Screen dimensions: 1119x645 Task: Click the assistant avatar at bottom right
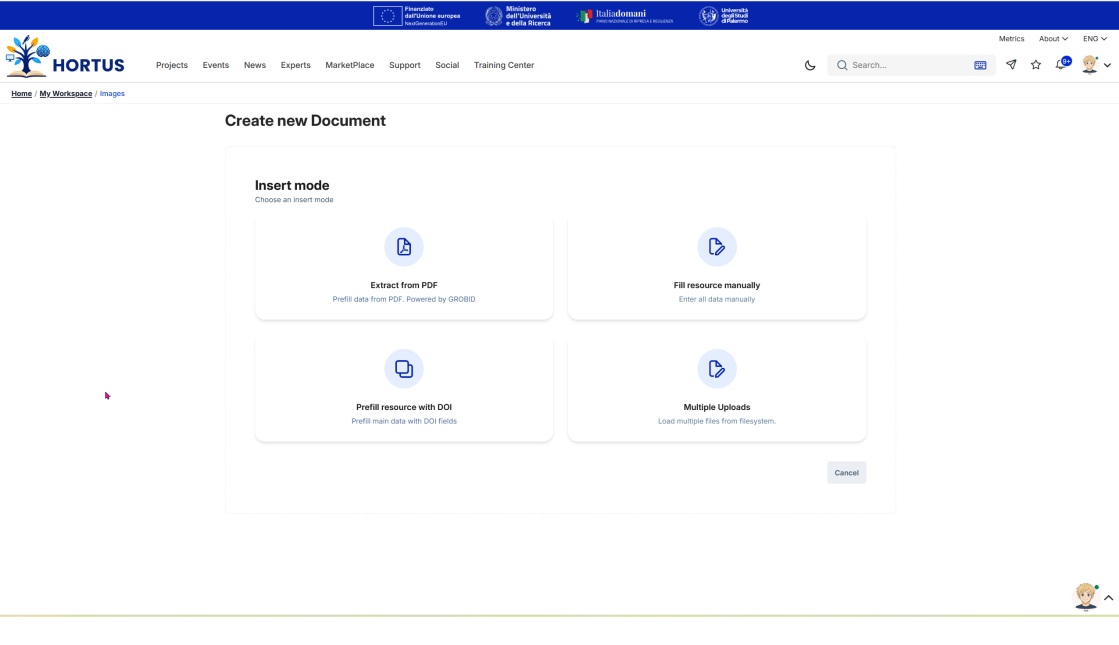click(x=1086, y=596)
